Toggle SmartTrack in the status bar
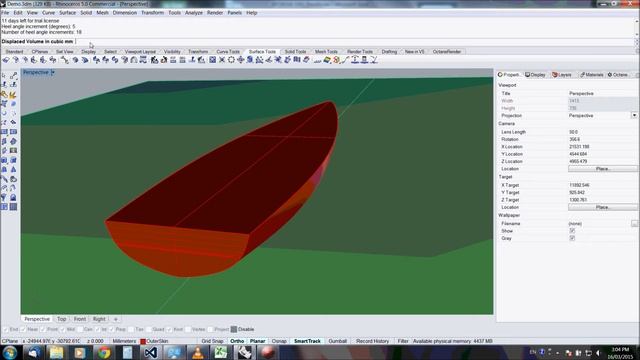Viewport: 640px width, 360px height. 307,341
